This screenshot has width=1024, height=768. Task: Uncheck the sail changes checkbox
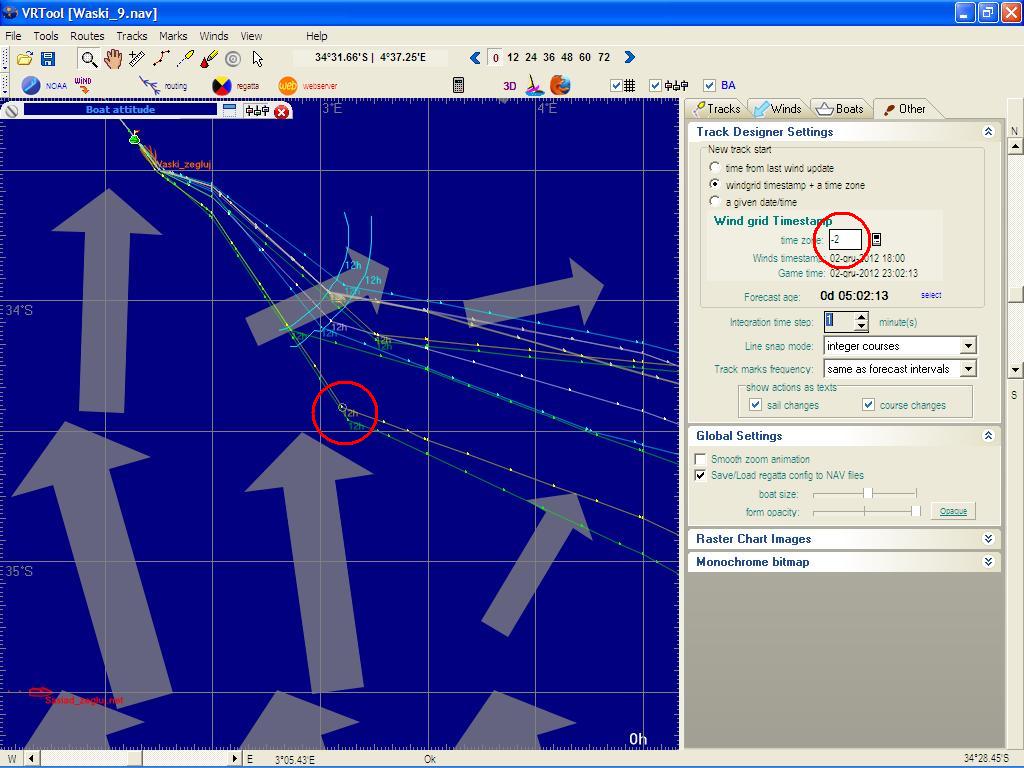tap(756, 405)
